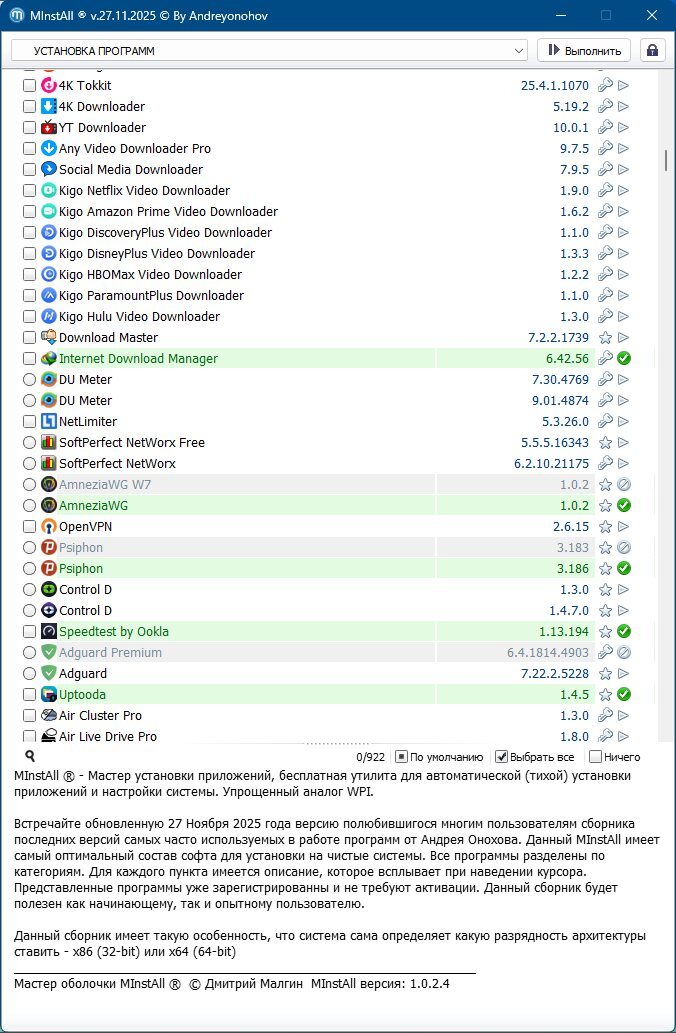Image resolution: width=676 pixels, height=1033 pixels.
Task: Click the blocked circle icon for Adguard Premium
Action: (623, 653)
